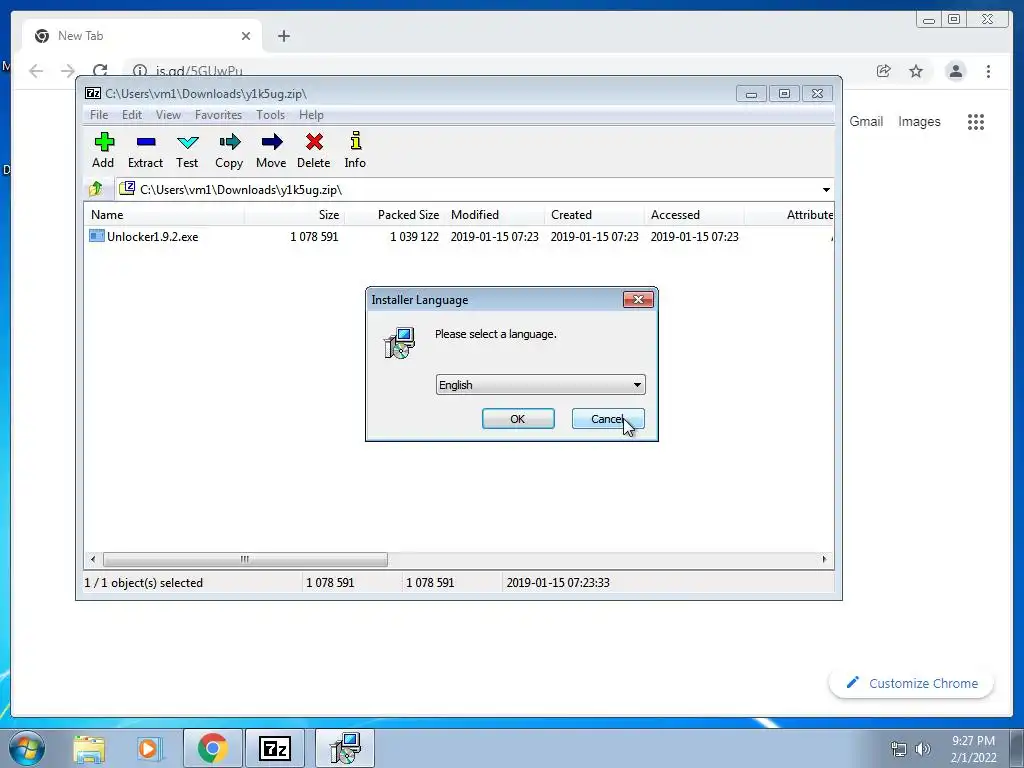This screenshot has height=768, width=1024.
Task: Open the Images link
Action: coord(919,121)
